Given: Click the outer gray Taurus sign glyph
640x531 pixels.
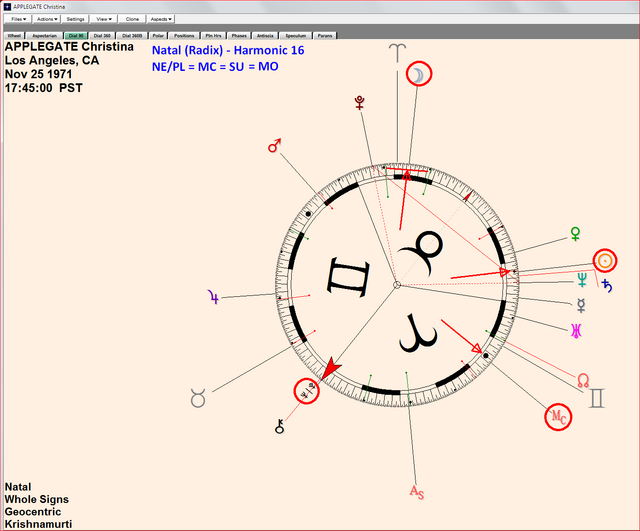Looking at the screenshot, I should (198, 398).
